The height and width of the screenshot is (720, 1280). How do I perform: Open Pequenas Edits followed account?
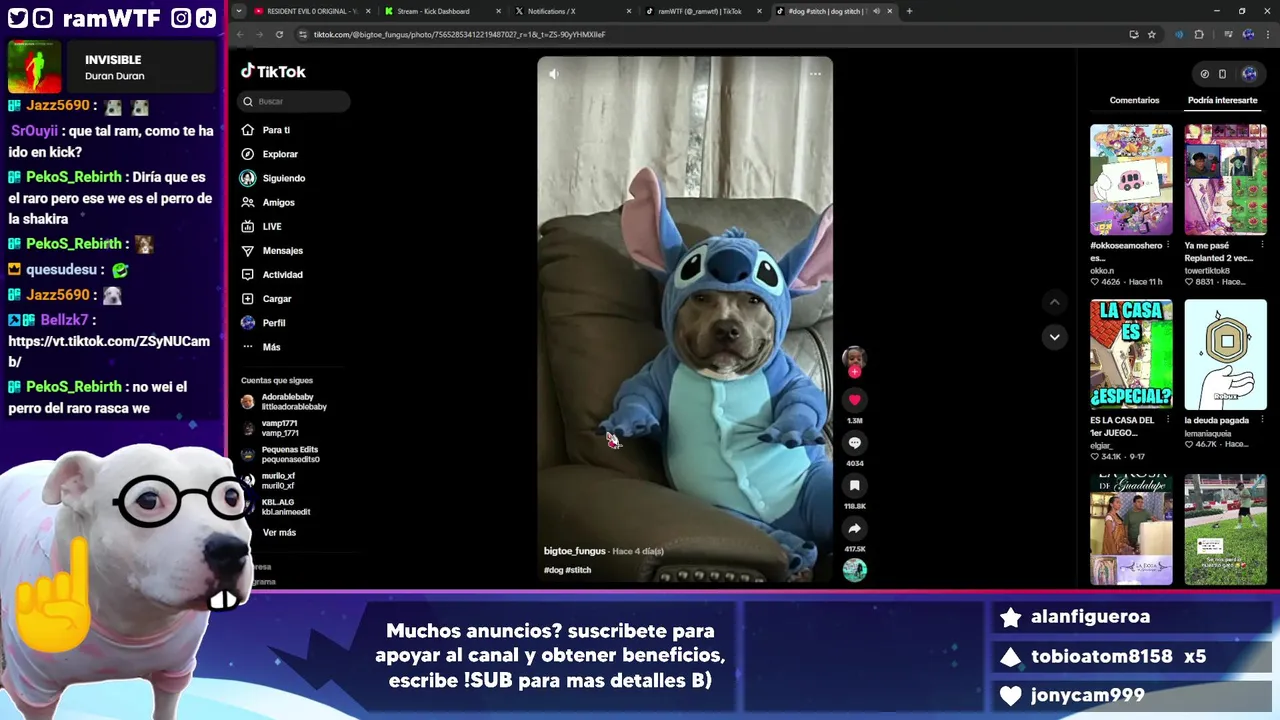point(280,454)
